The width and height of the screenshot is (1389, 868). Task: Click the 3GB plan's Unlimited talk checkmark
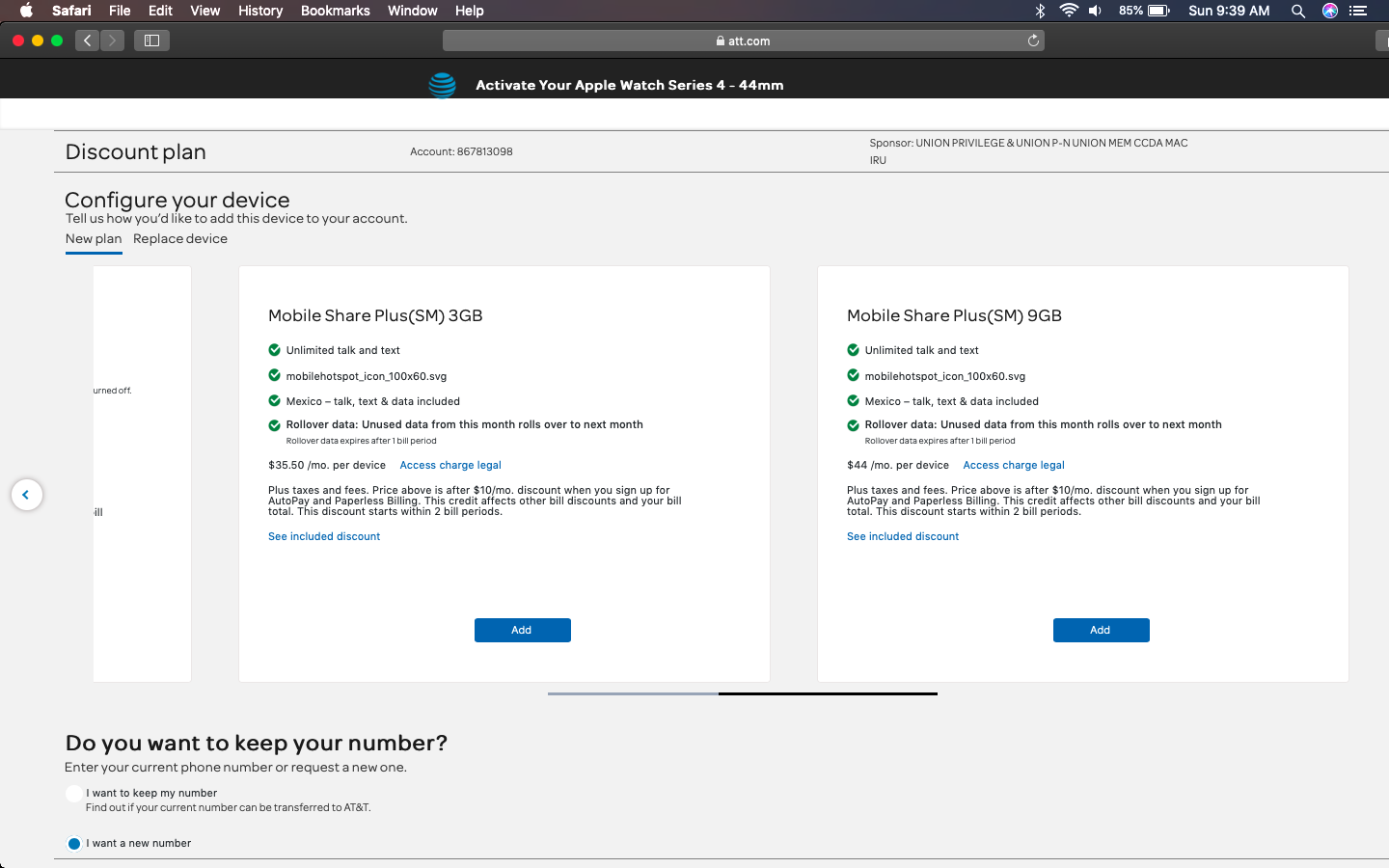pos(274,350)
